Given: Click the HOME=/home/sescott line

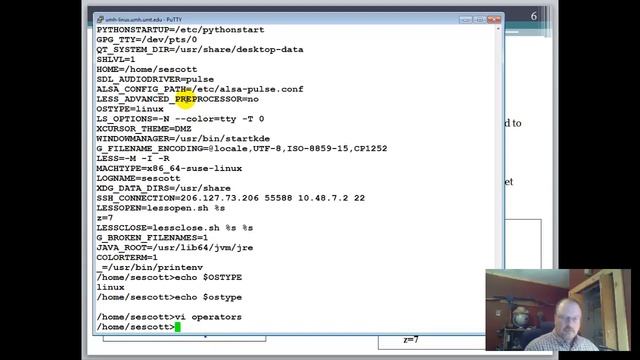Looking at the screenshot, I should (x=147, y=69).
